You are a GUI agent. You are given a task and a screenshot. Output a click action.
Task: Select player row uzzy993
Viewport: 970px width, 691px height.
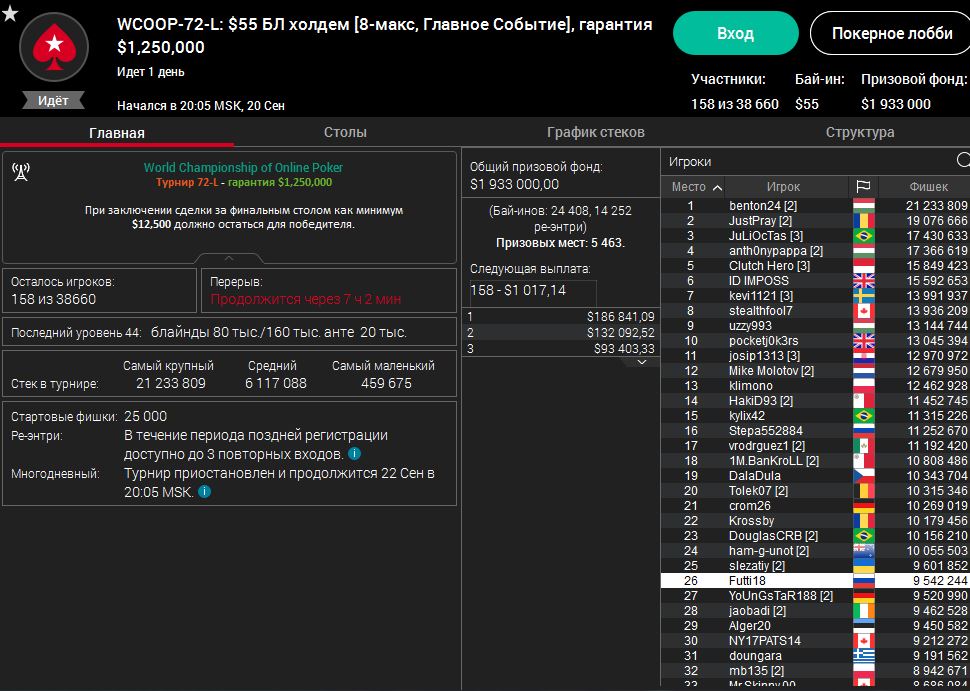tap(815, 325)
